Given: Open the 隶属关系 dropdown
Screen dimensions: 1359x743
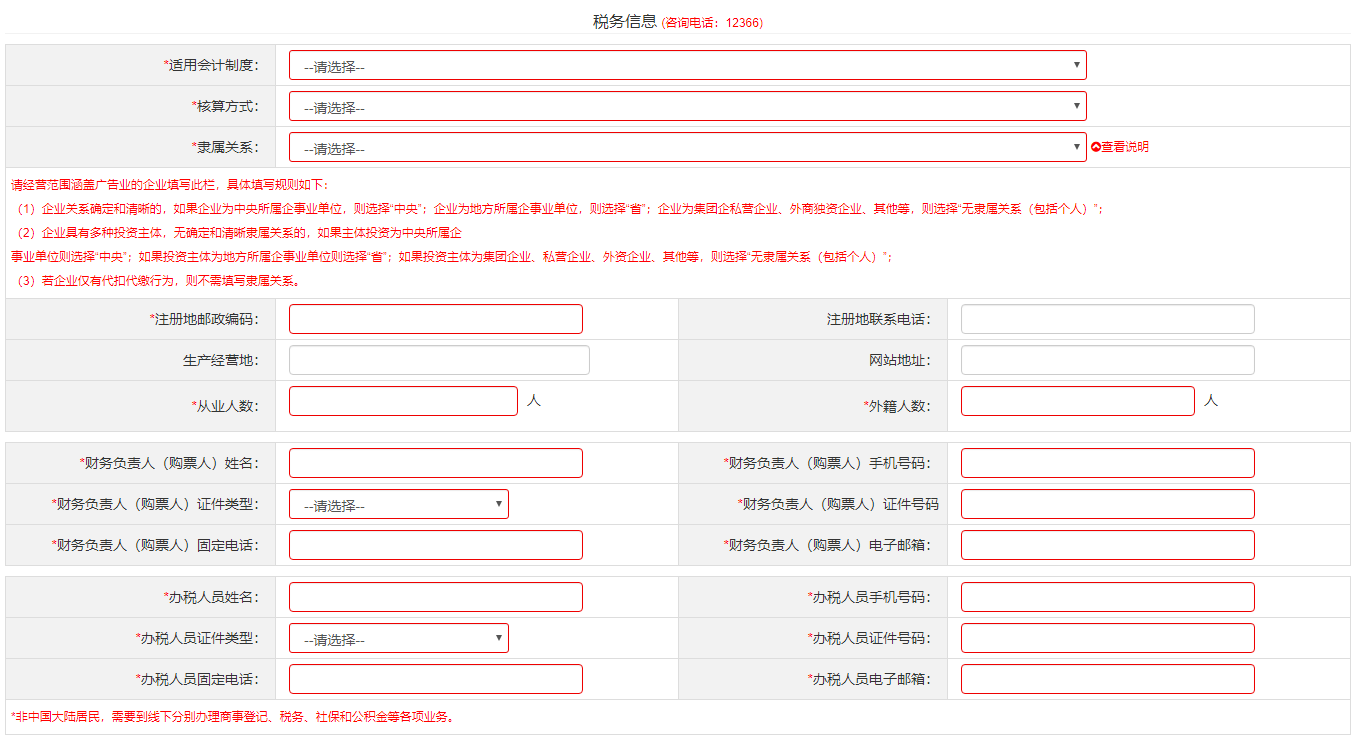Looking at the screenshot, I should 687,148.
